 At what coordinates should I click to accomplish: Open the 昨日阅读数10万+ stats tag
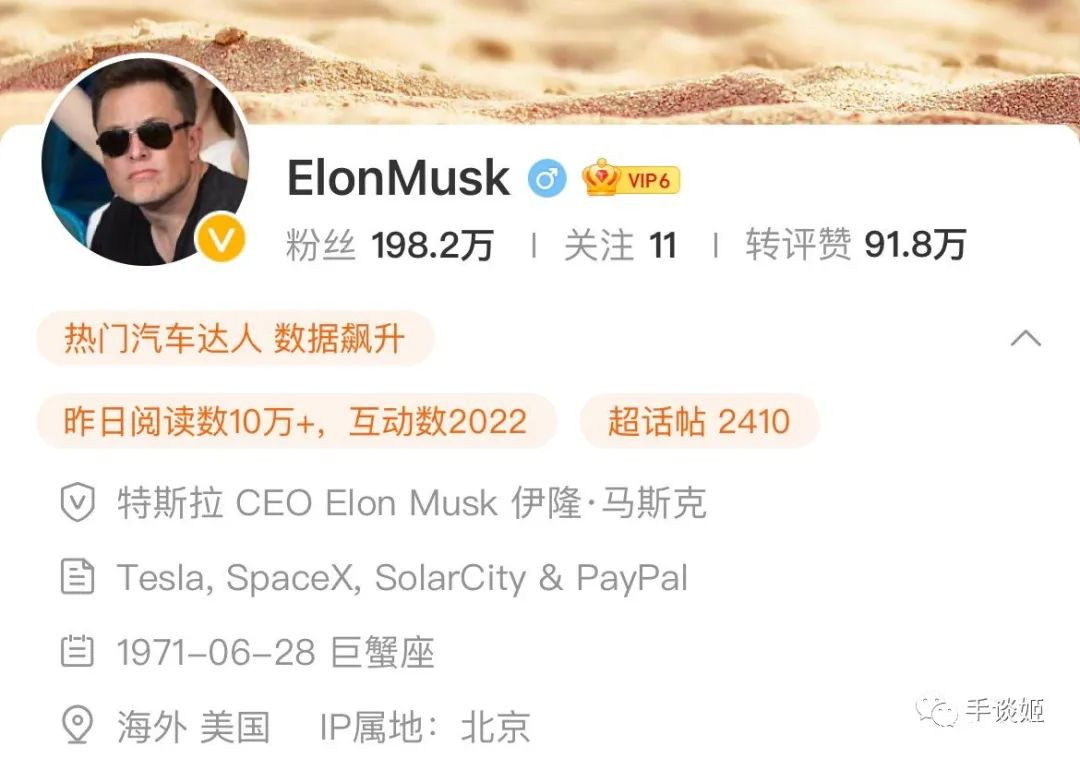[296, 421]
